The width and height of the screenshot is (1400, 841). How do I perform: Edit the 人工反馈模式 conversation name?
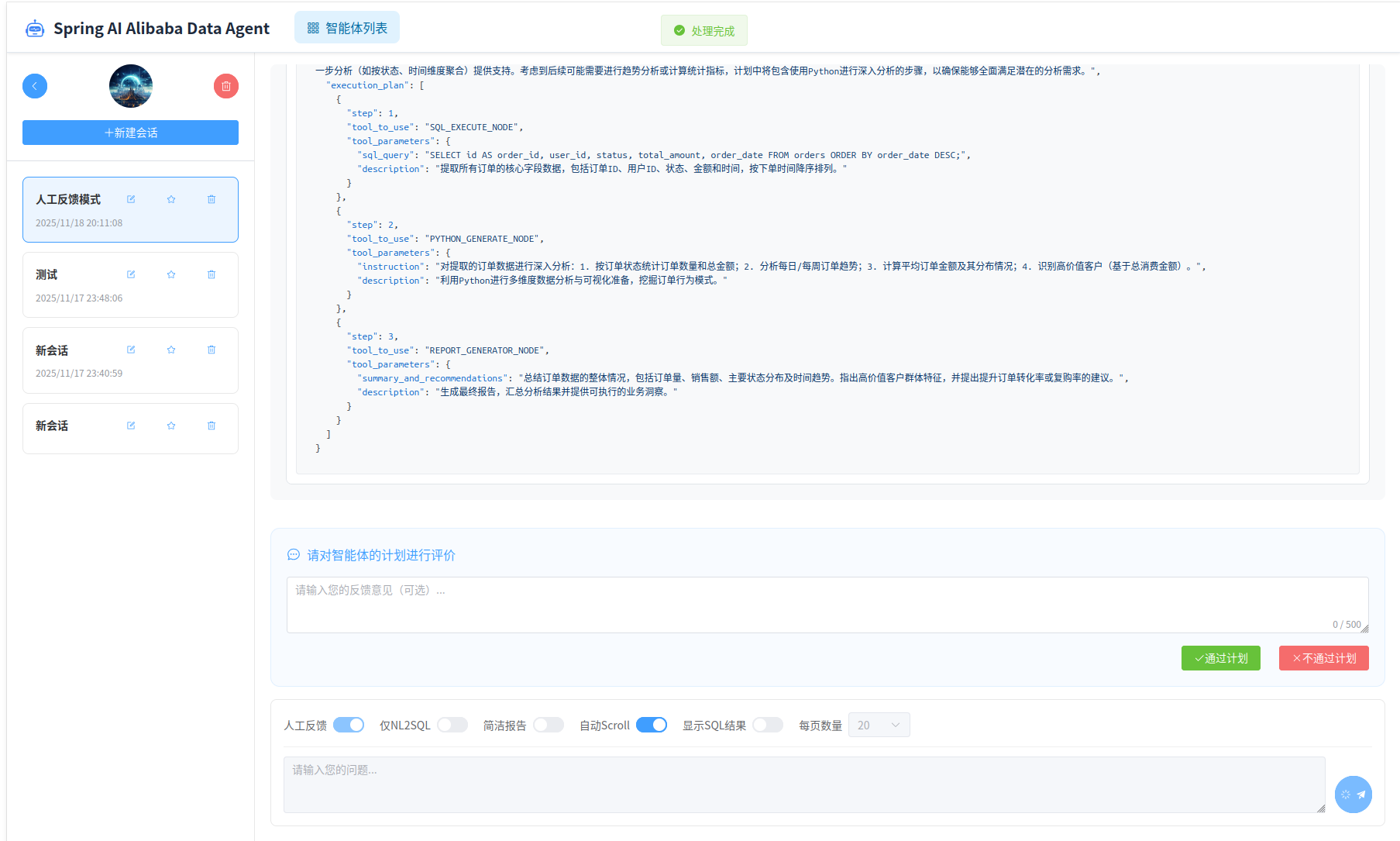click(131, 199)
